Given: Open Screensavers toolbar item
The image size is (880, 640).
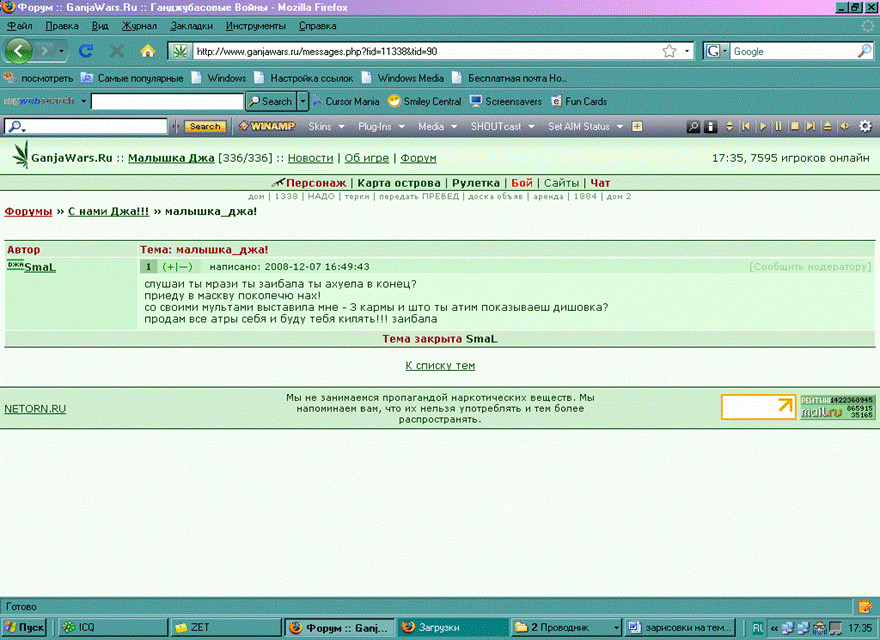Looking at the screenshot, I should (506, 101).
